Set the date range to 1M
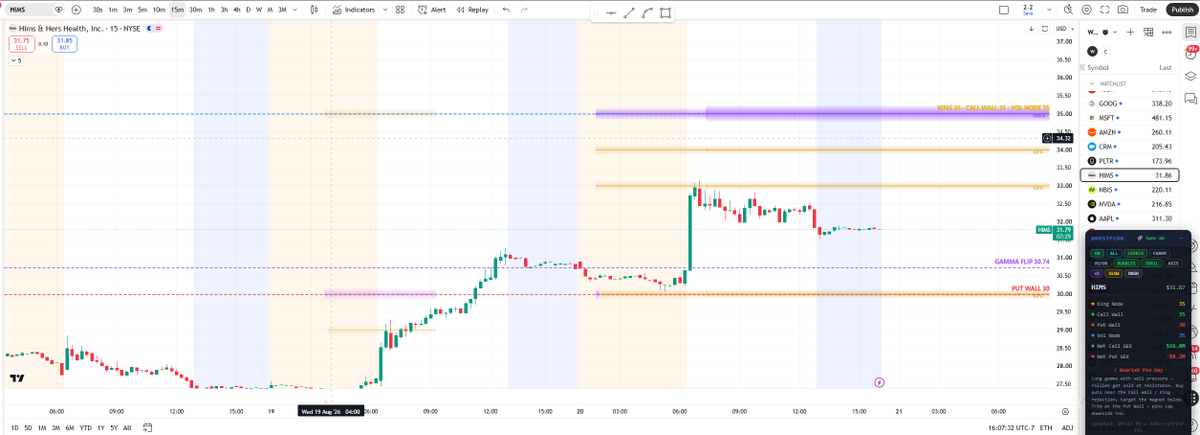 (42, 427)
